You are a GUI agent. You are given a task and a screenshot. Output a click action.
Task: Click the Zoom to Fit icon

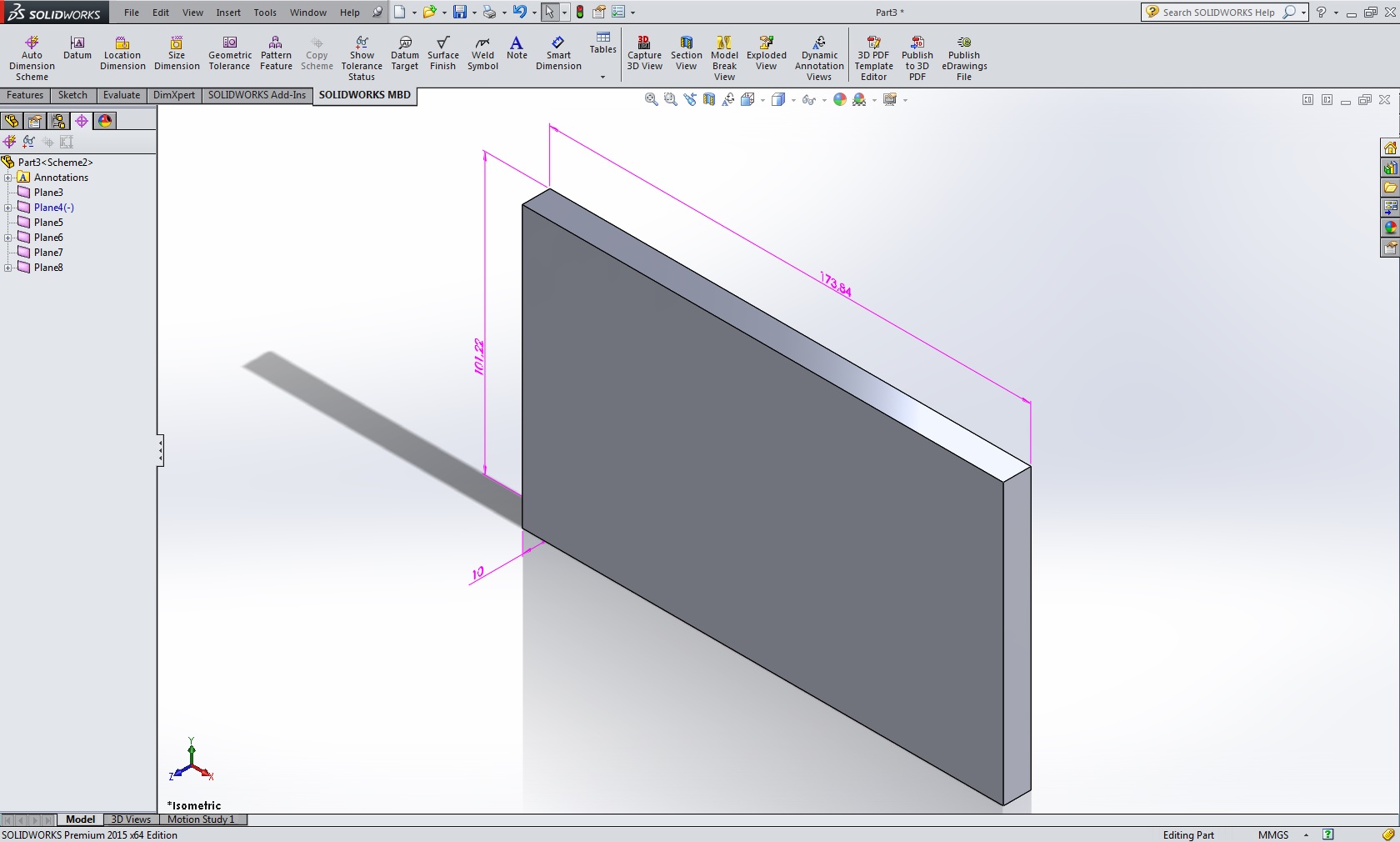click(x=651, y=100)
